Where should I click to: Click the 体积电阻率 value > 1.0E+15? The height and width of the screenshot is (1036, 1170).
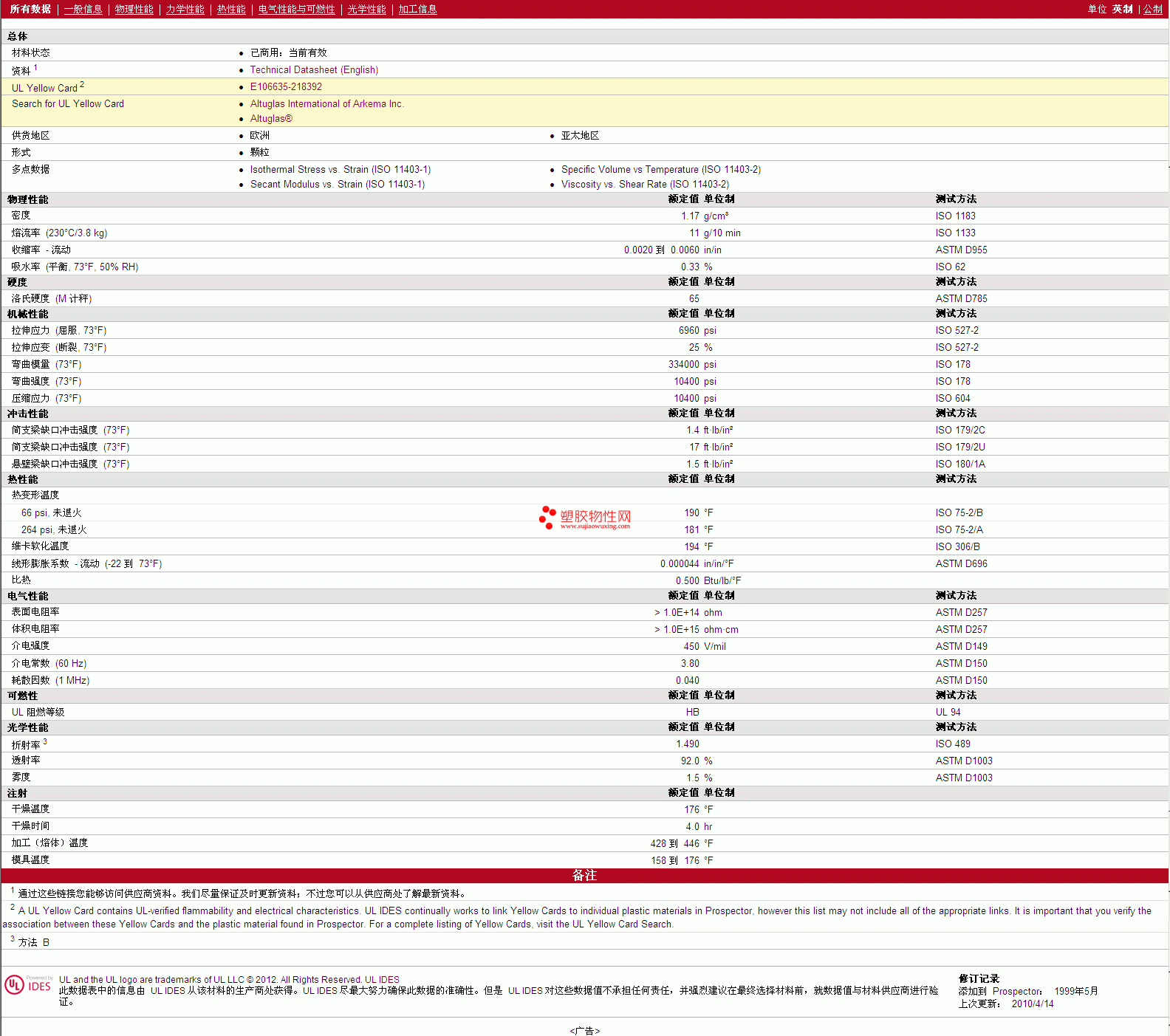click(677, 629)
